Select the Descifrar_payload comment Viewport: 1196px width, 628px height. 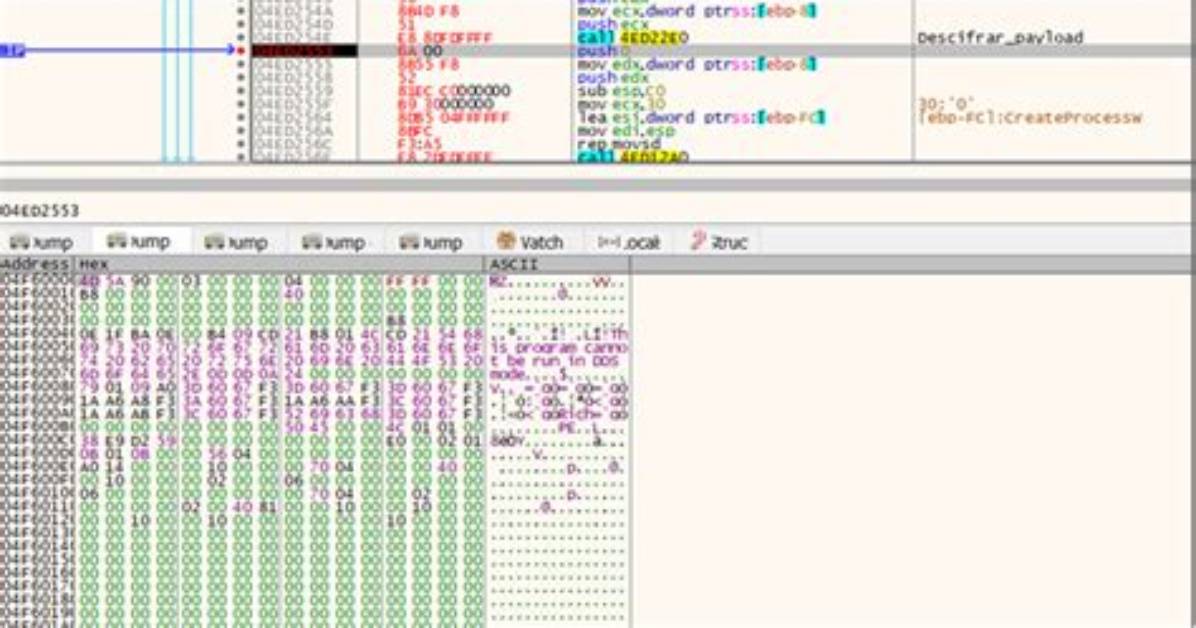pyautogui.click(x=1000, y=37)
